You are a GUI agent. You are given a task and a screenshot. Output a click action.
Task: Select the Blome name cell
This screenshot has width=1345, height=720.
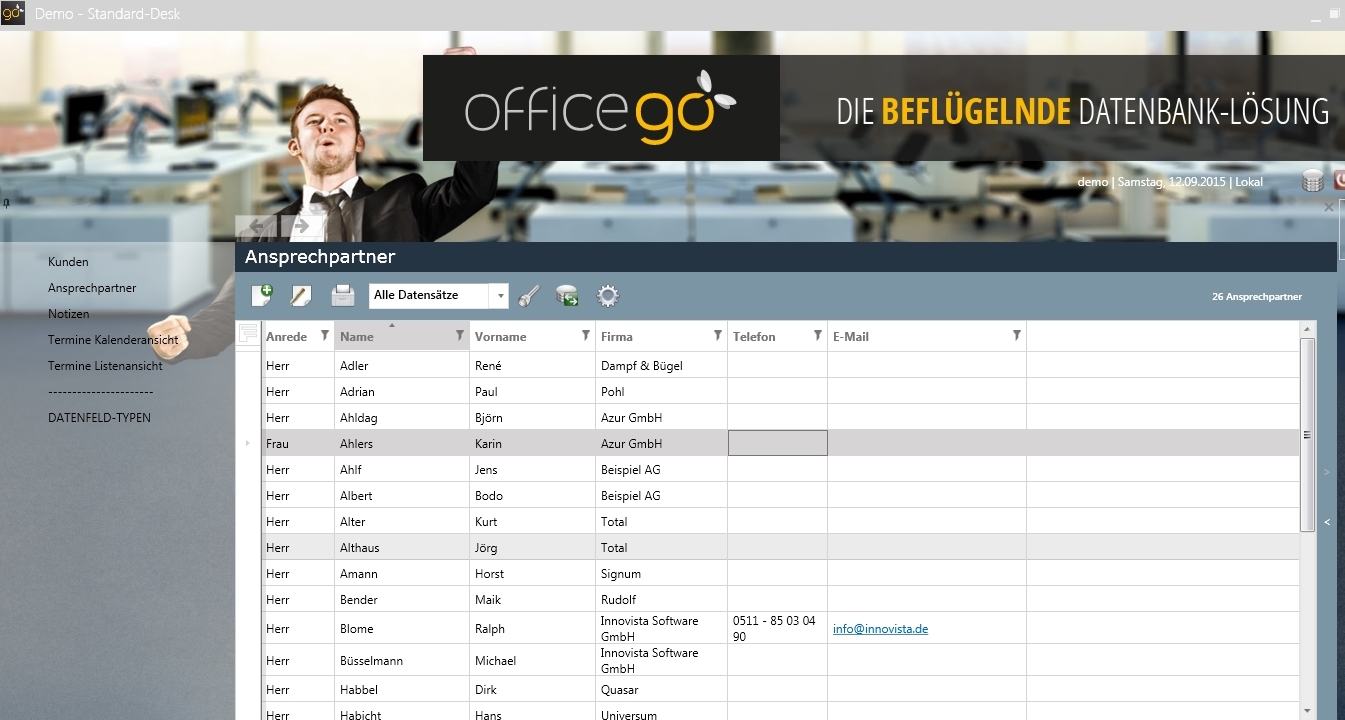(402, 629)
